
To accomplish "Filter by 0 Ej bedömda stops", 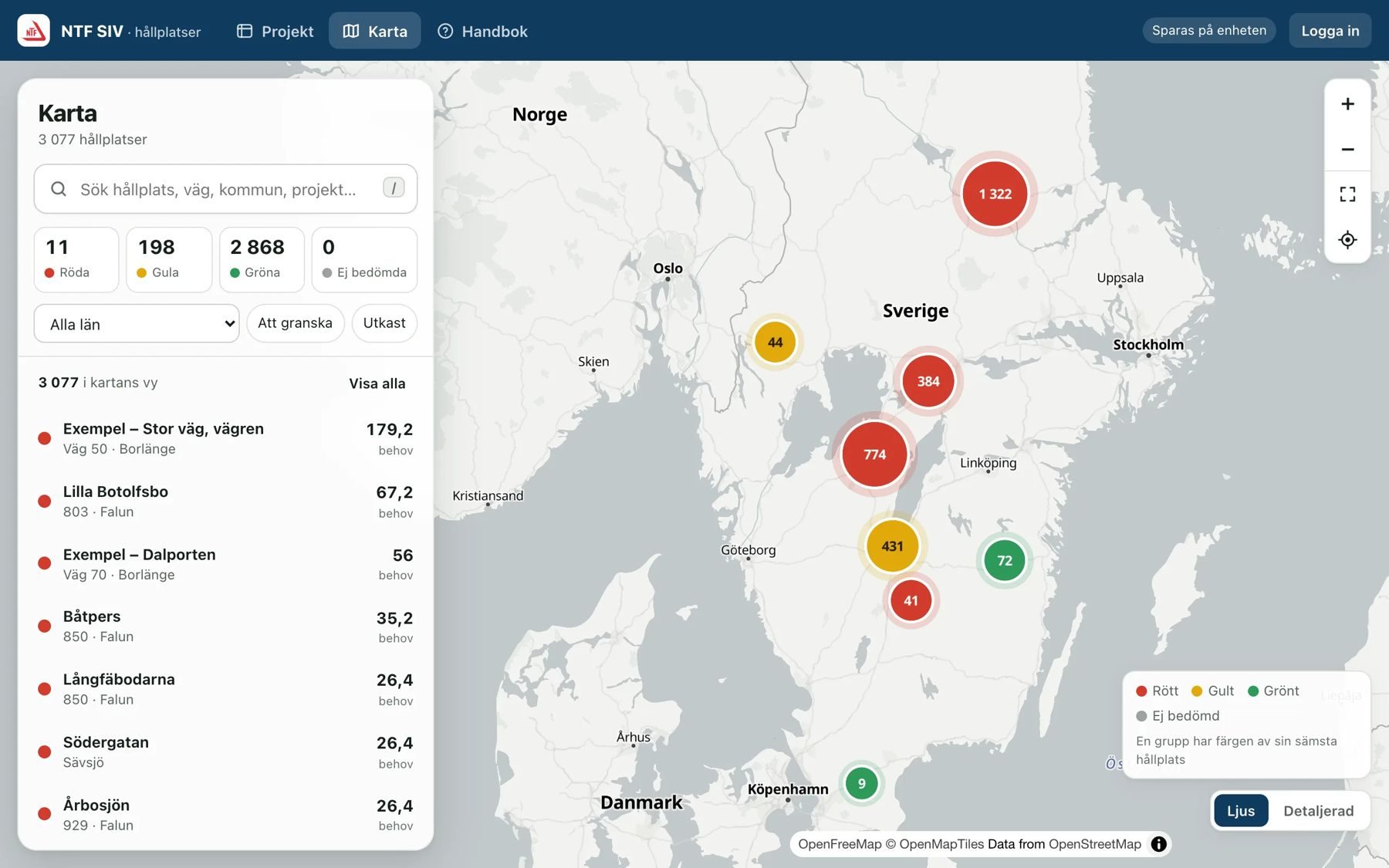I will (364, 259).
